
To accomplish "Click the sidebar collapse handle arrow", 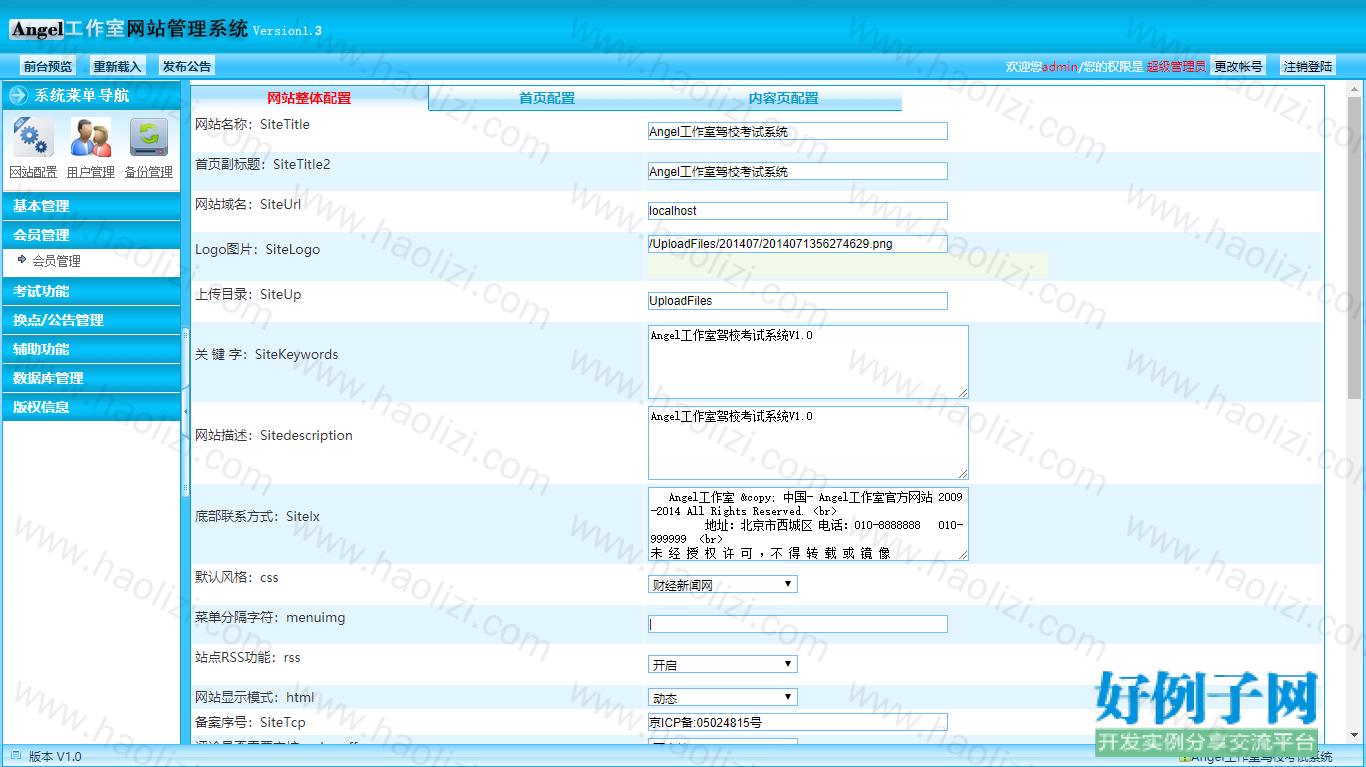I will click(x=185, y=410).
